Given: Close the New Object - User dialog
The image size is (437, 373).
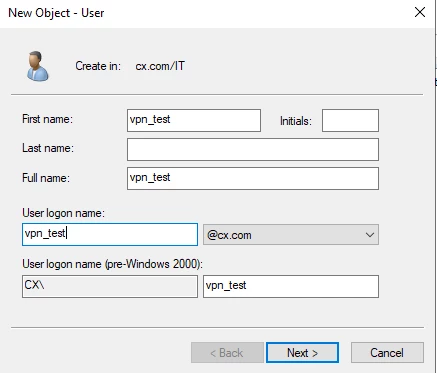Looking at the screenshot, I should 420,12.
